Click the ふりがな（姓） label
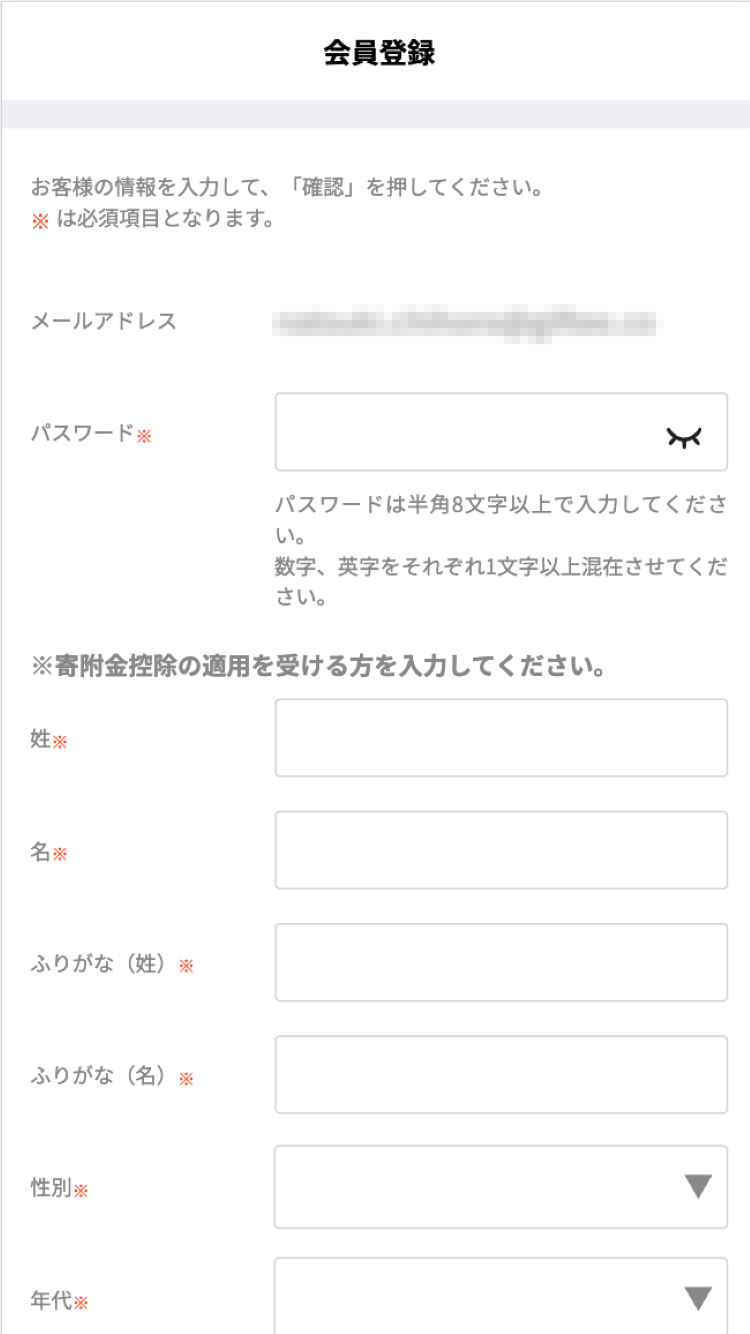750x1334 pixels. (97, 965)
